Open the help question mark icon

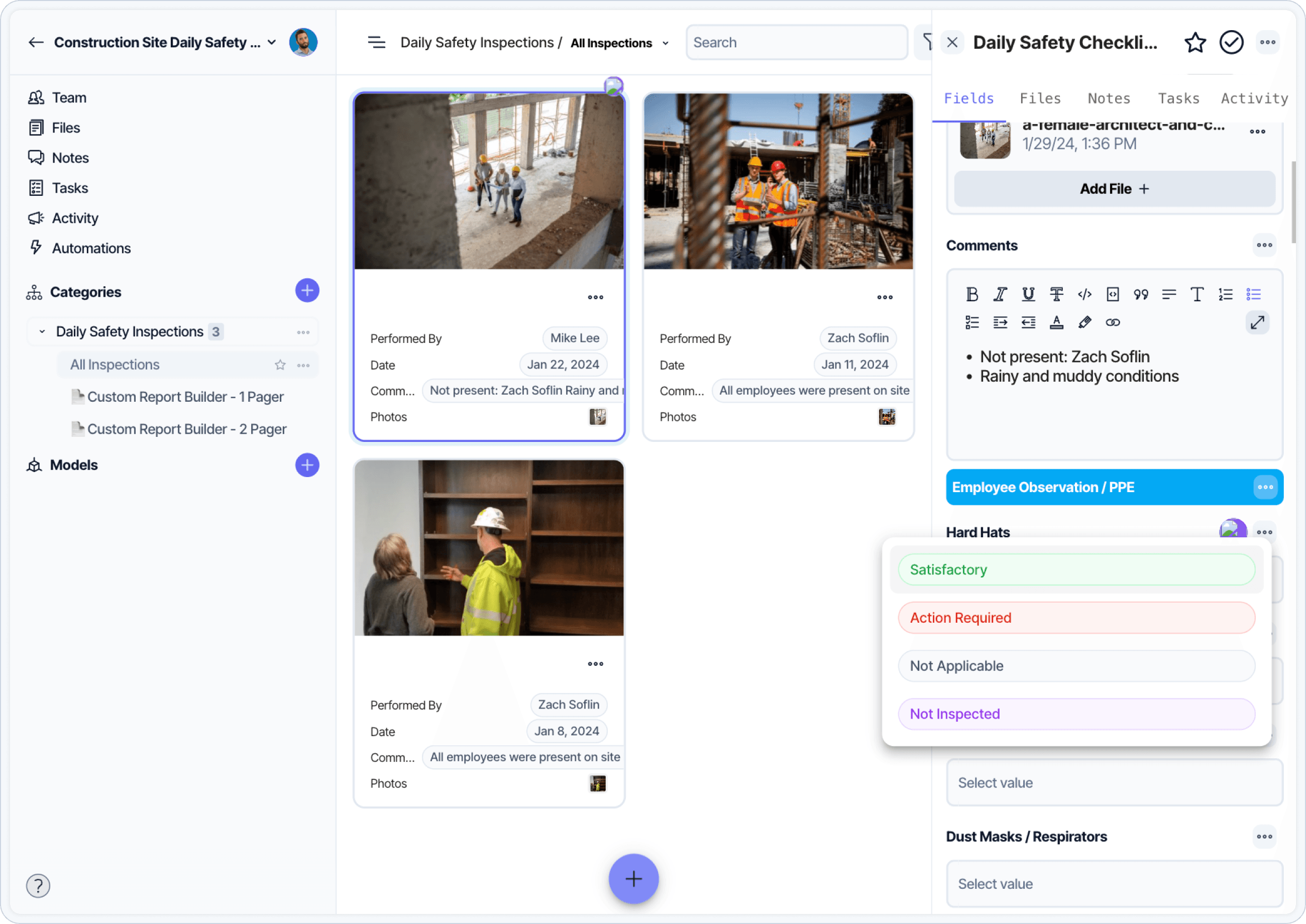[x=38, y=885]
